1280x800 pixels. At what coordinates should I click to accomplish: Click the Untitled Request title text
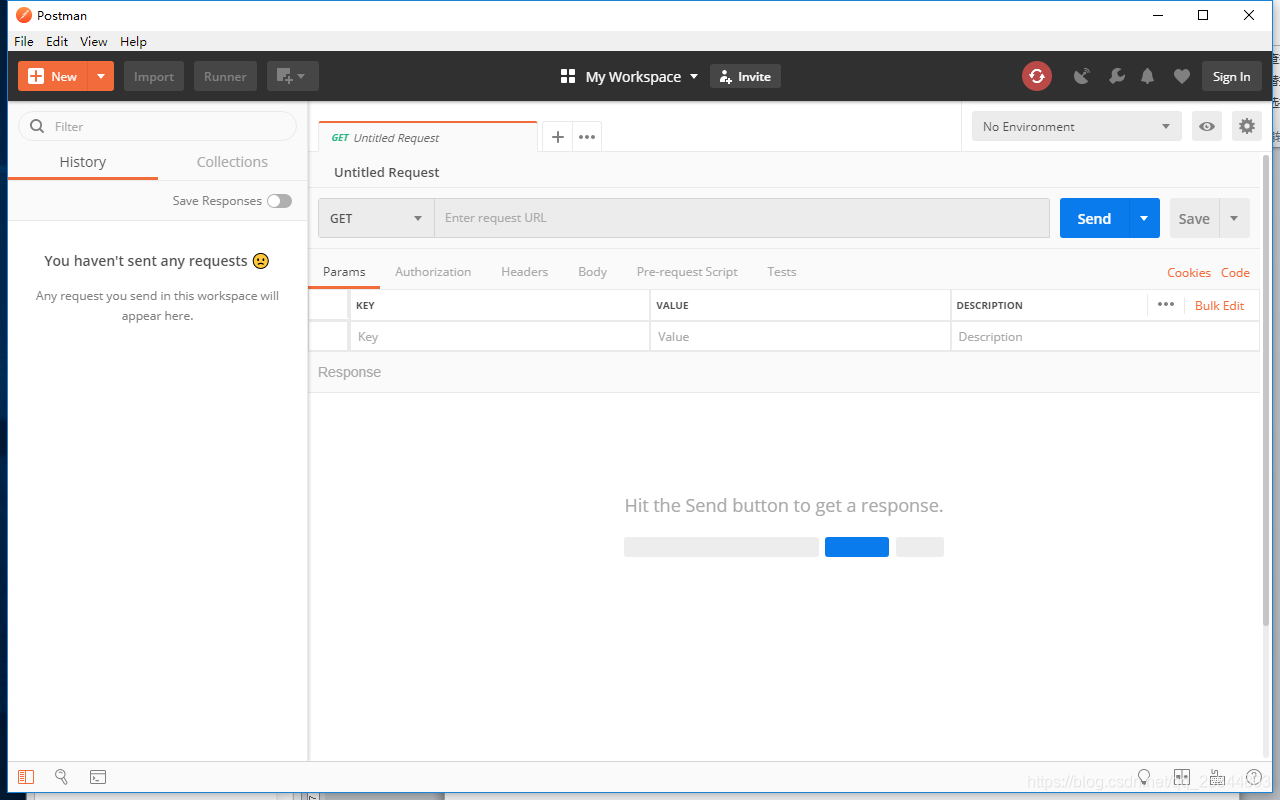(x=387, y=172)
